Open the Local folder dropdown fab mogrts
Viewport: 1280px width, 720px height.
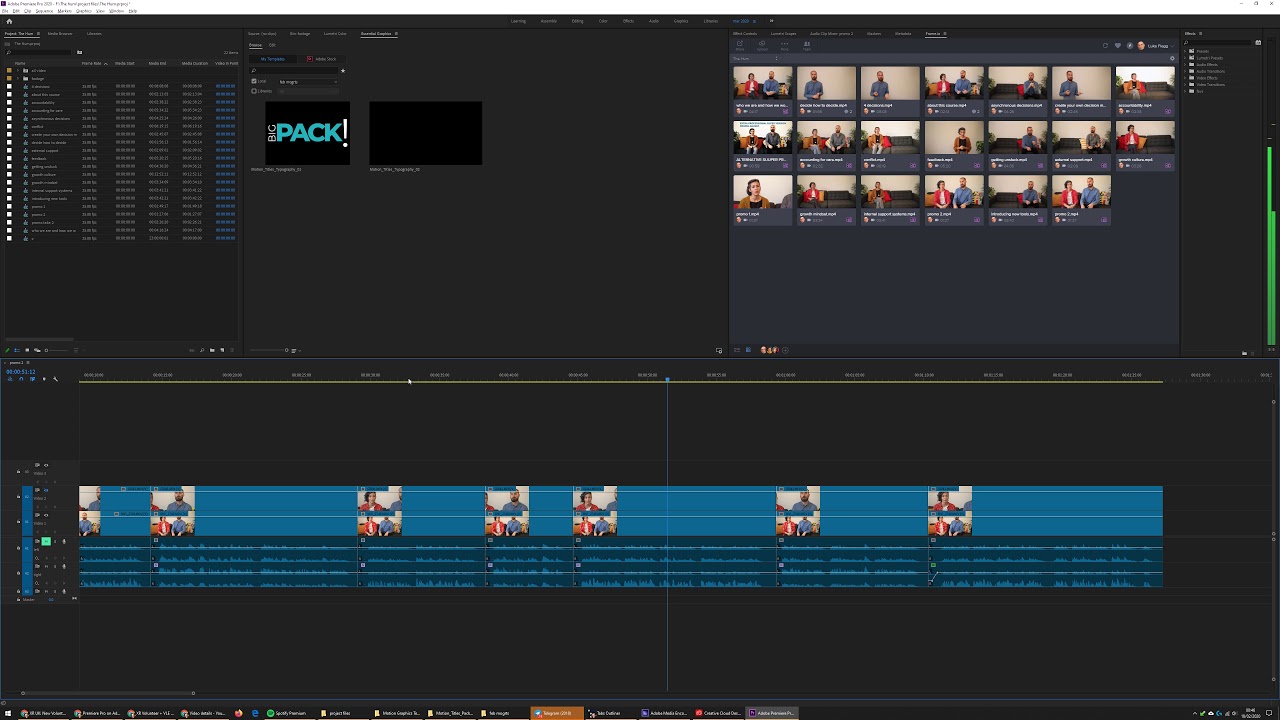click(308, 82)
